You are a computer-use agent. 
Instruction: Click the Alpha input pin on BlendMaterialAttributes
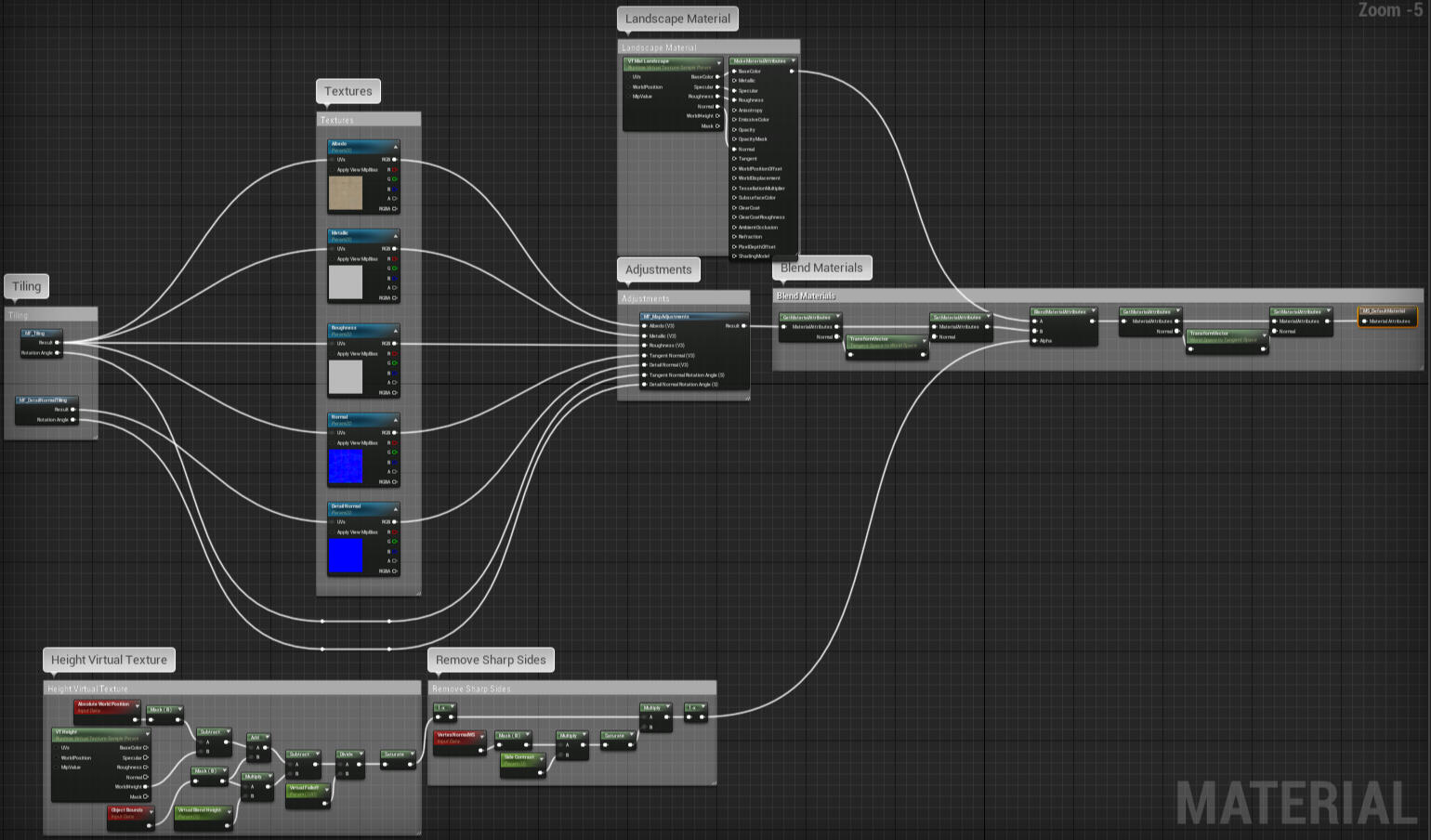click(1035, 341)
